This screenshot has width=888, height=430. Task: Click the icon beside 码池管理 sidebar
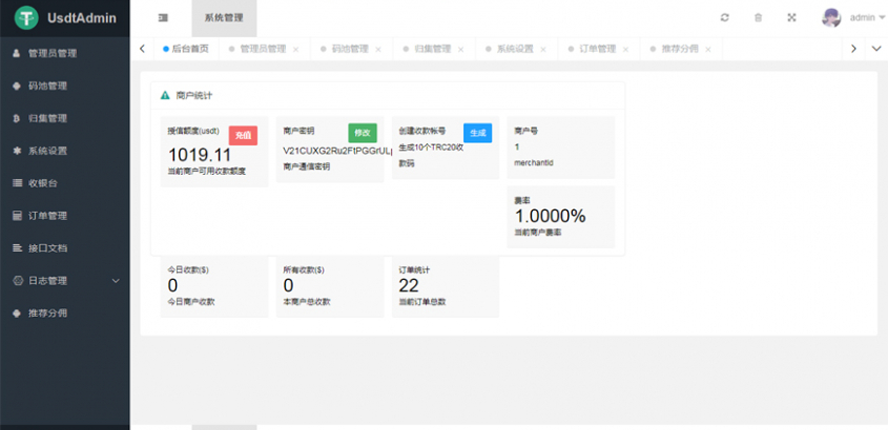[16, 86]
